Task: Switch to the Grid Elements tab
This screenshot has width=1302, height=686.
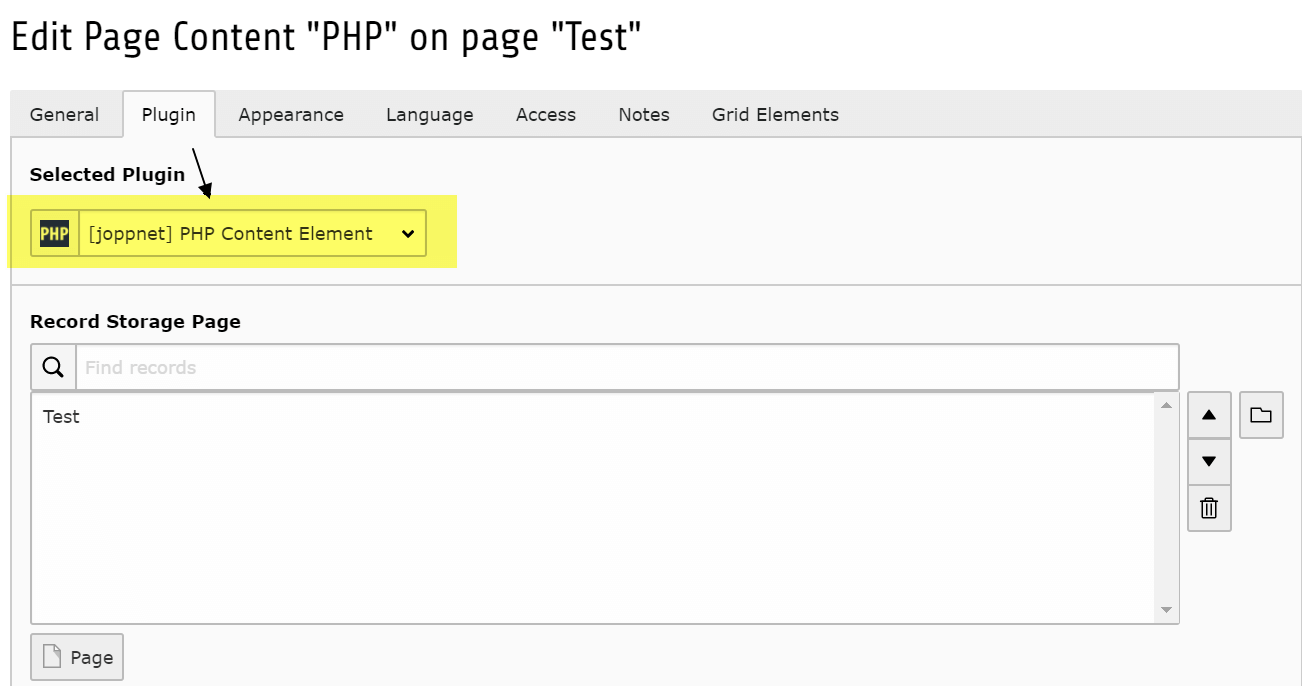Action: point(775,115)
